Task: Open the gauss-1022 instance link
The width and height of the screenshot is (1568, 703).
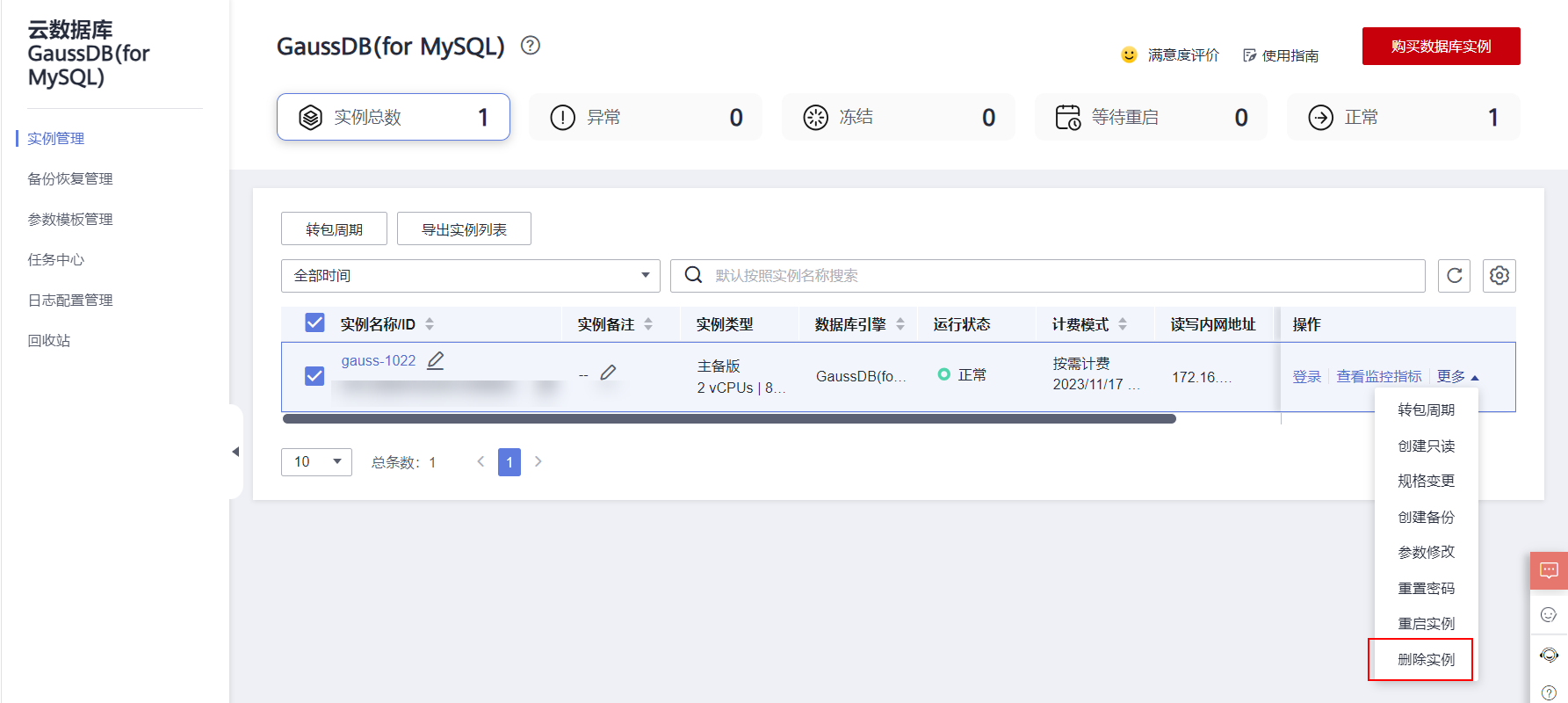Action: click(x=379, y=361)
